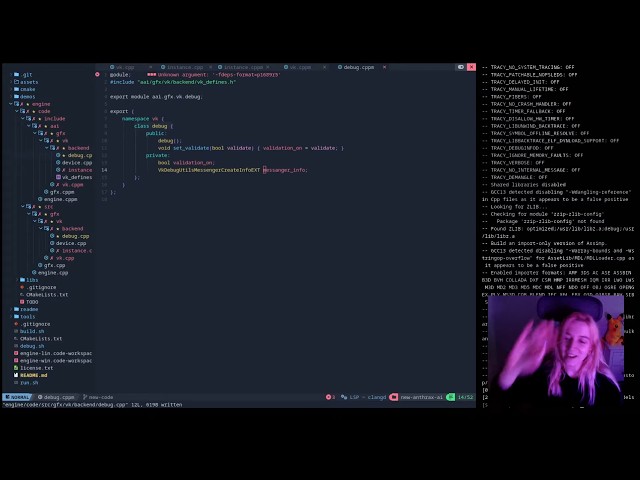Open engine.cppm in the file tree

(58, 199)
